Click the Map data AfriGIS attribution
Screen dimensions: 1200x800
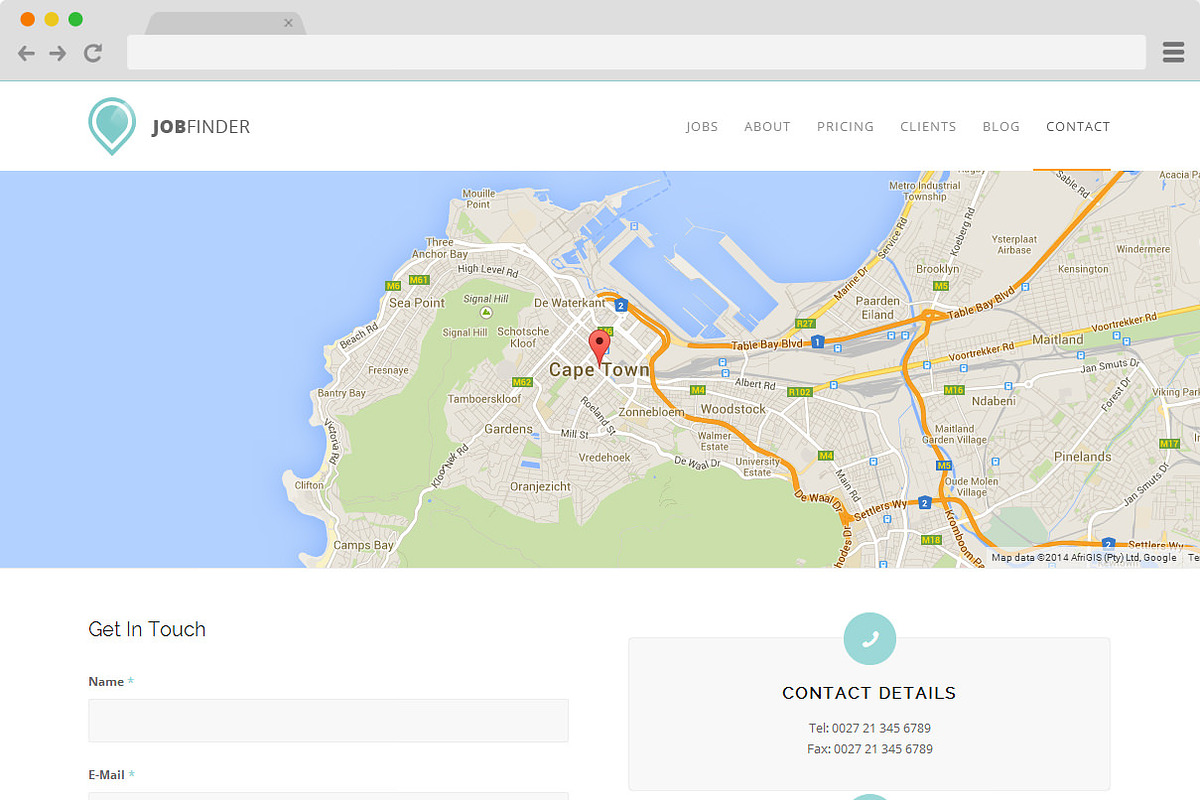(x=1084, y=558)
